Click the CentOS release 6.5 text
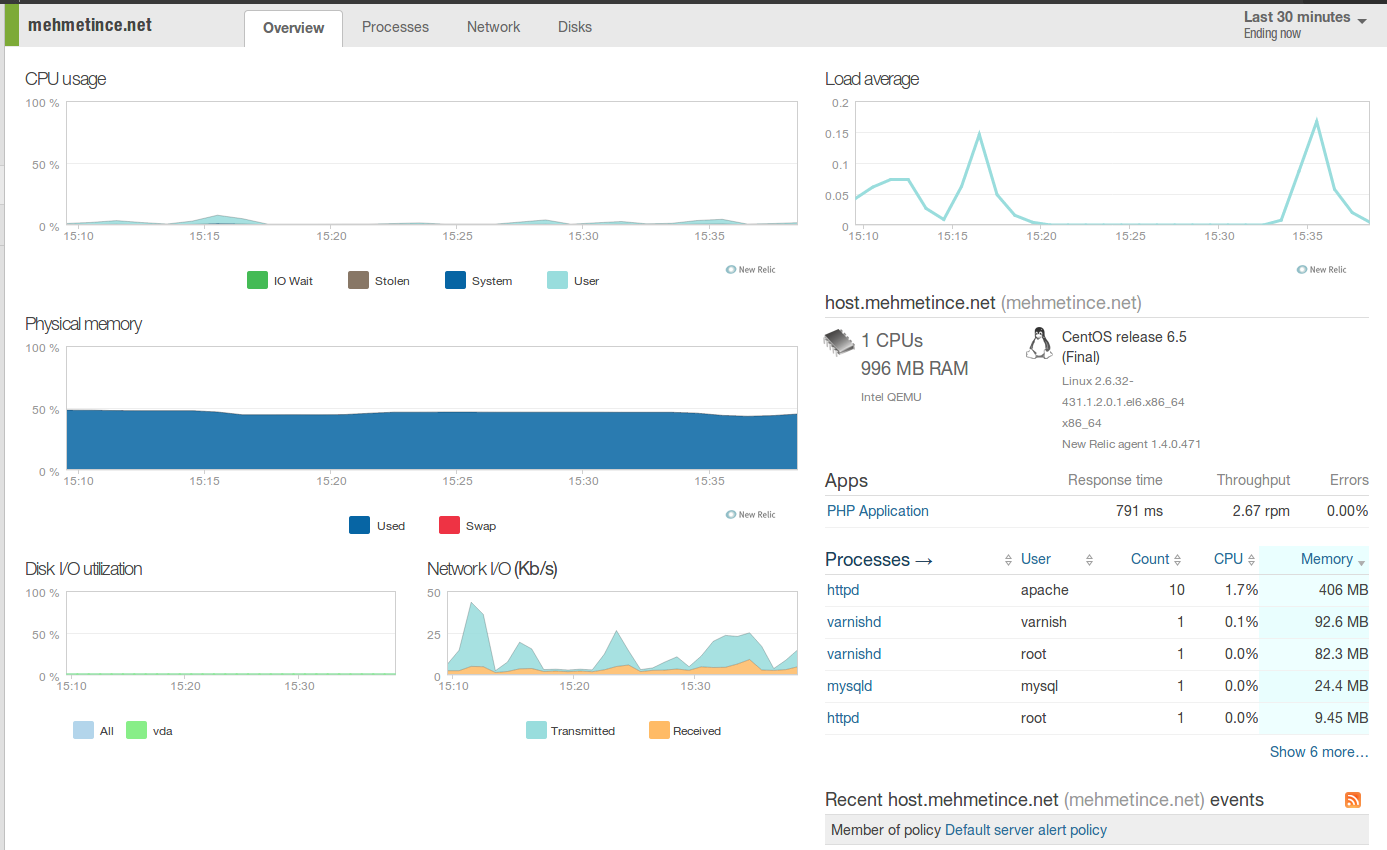 1124,346
